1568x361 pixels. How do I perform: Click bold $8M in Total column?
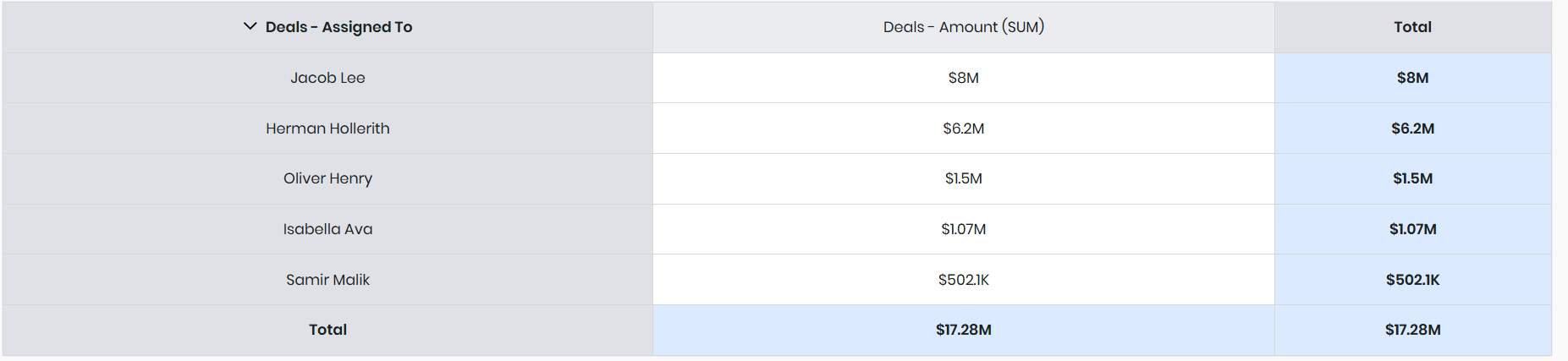coord(1412,78)
